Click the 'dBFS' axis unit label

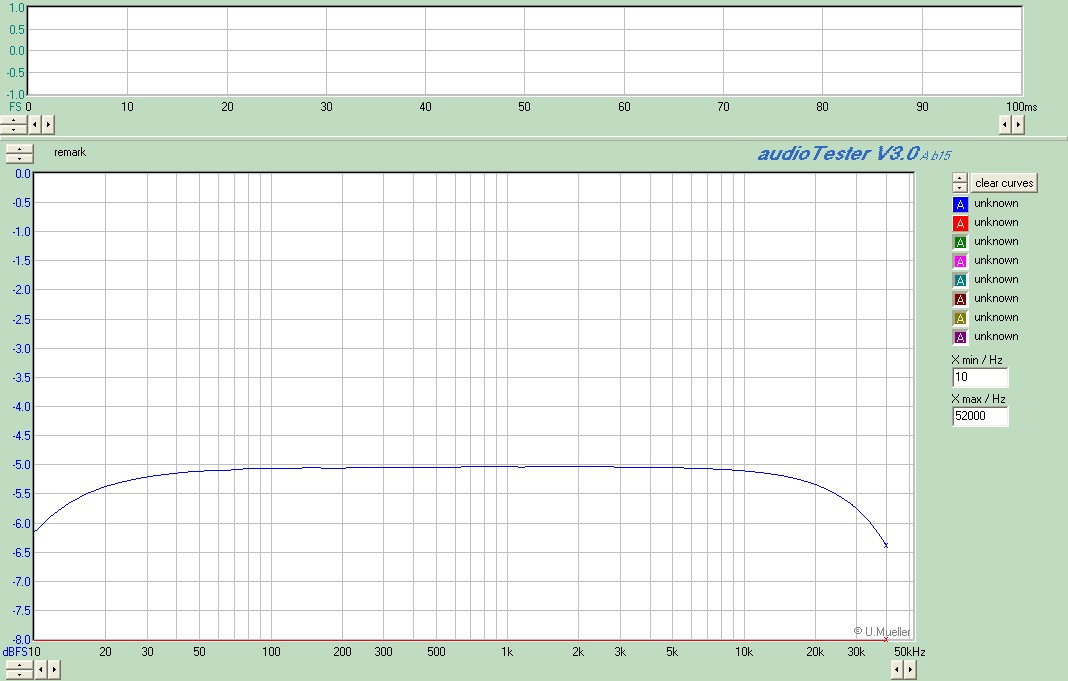(15, 652)
